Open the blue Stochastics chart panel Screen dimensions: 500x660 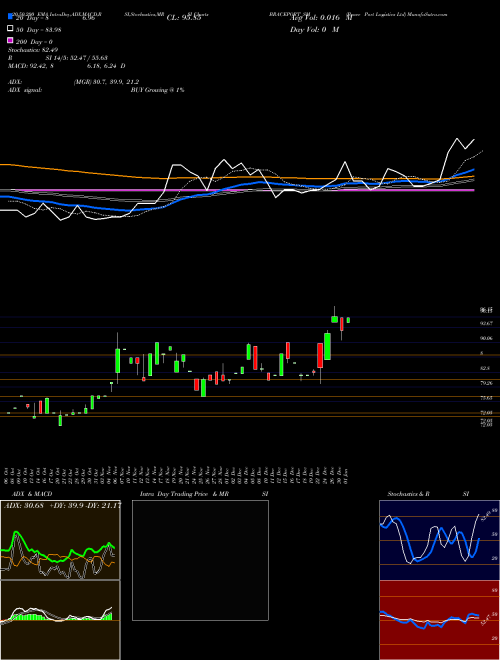click(439, 540)
